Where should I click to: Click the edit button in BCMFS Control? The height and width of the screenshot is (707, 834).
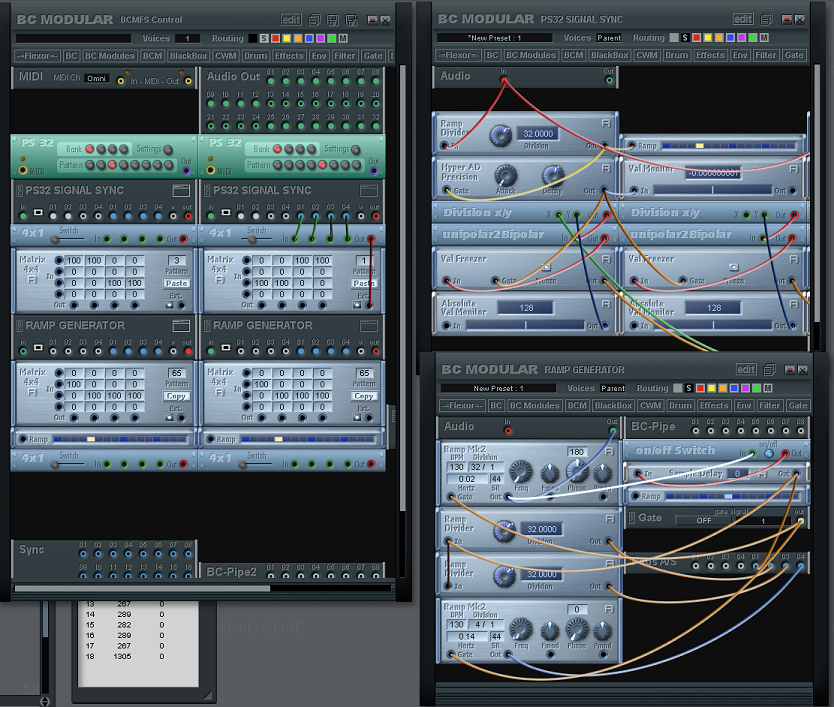point(290,19)
